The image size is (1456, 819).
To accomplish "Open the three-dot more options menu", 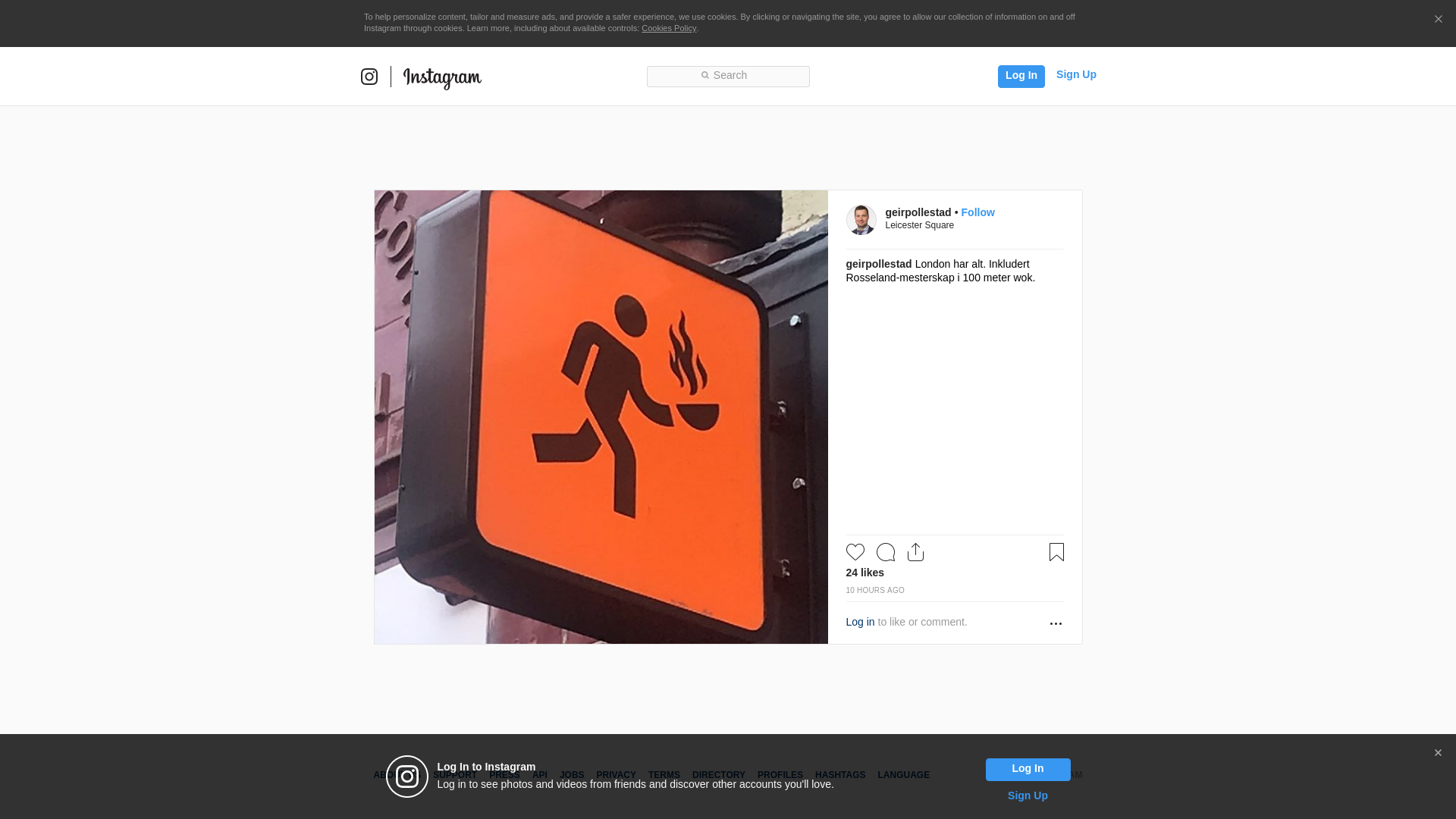I will coord(1056,623).
